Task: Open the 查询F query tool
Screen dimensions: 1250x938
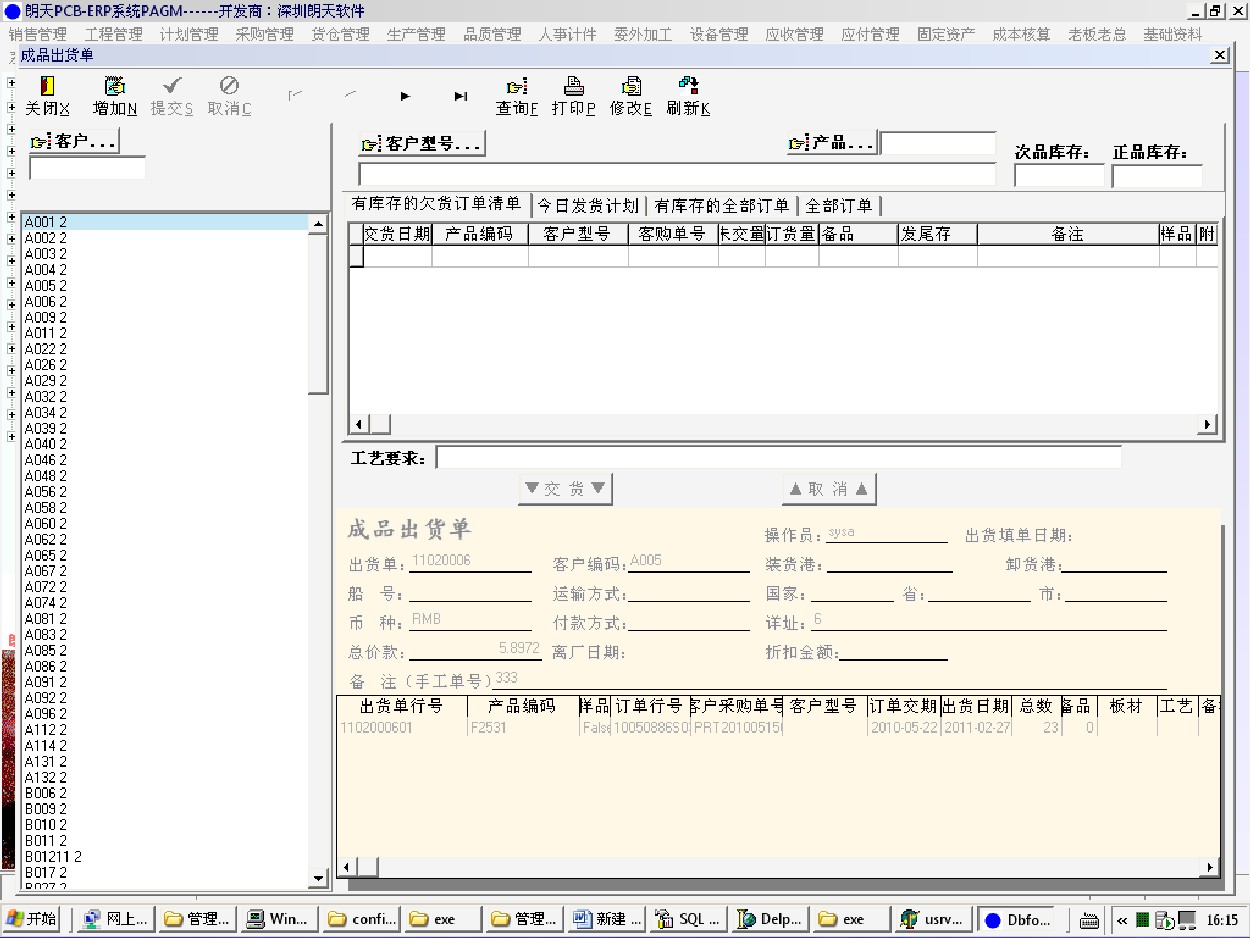Action: click(517, 97)
